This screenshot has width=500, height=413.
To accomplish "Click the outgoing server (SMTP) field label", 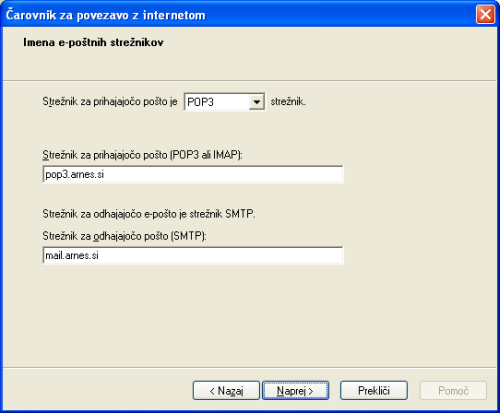I will [124, 236].
